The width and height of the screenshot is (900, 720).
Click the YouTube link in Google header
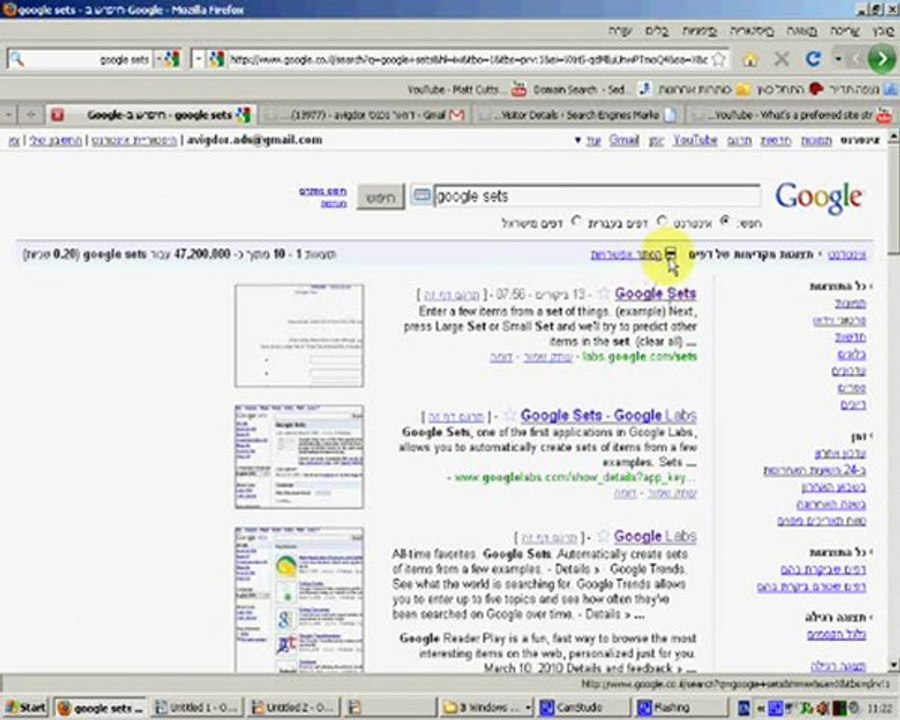(695, 140)
